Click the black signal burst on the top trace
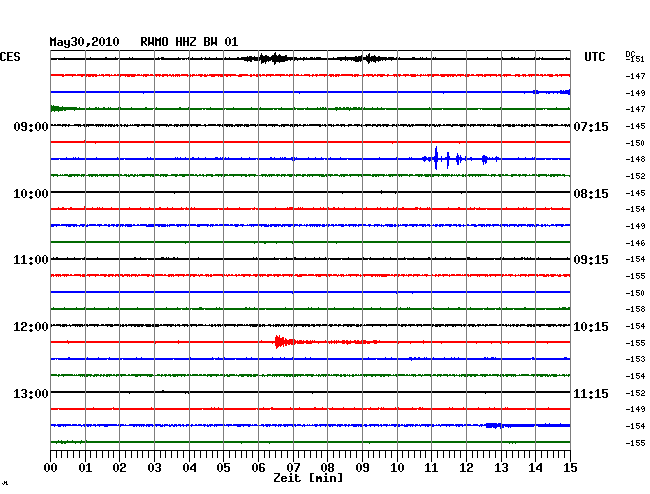This screenshot has height=494, width=650. (274, 58)
